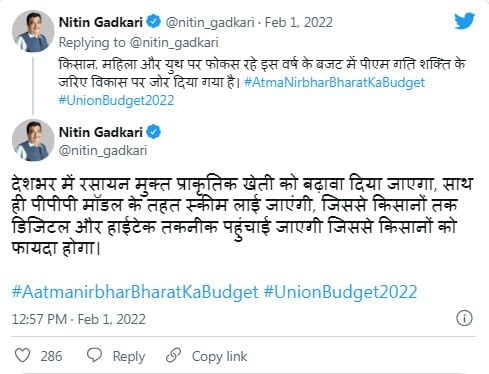Open second tweet's profile avatar
This screenshot has height=374, width=489.
pos(33,140)
